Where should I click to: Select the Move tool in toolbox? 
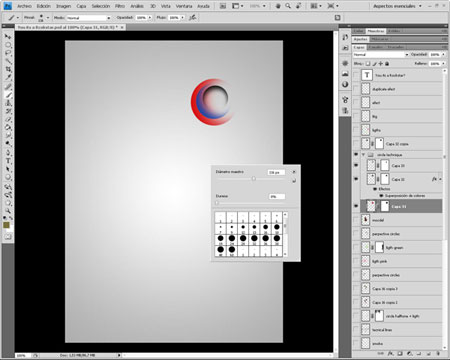coord(8,36)
